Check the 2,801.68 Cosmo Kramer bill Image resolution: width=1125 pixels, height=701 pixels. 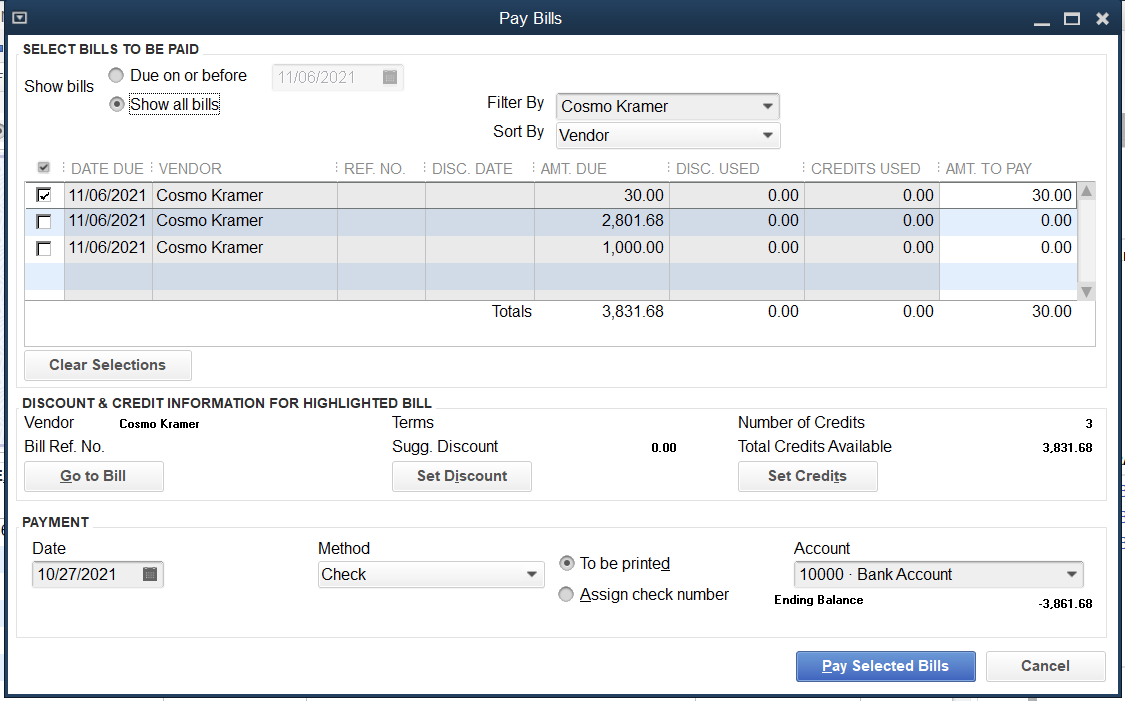click(x=44, y=222)
